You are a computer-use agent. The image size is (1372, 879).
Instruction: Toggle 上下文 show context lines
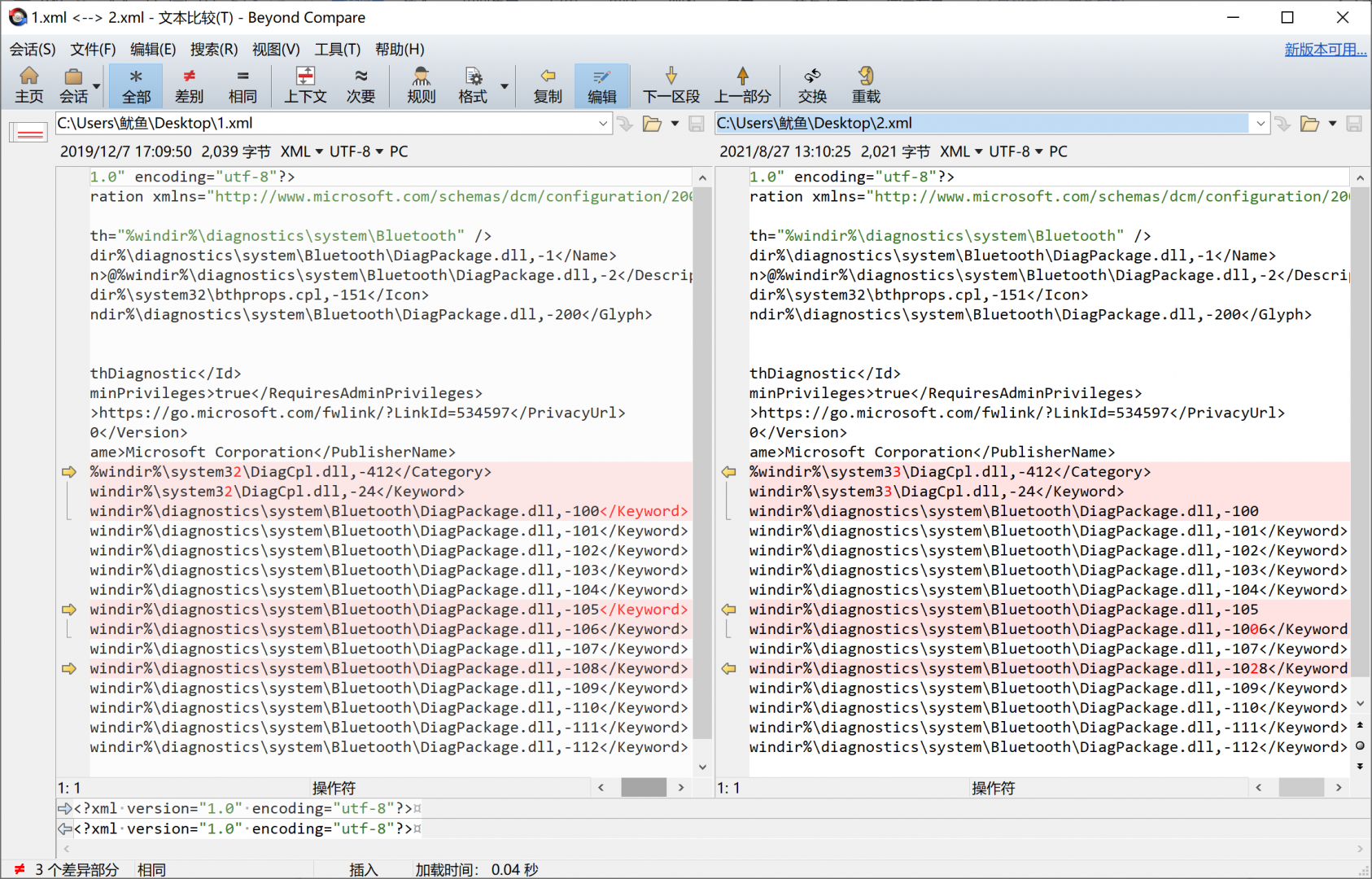click(305, 85)
